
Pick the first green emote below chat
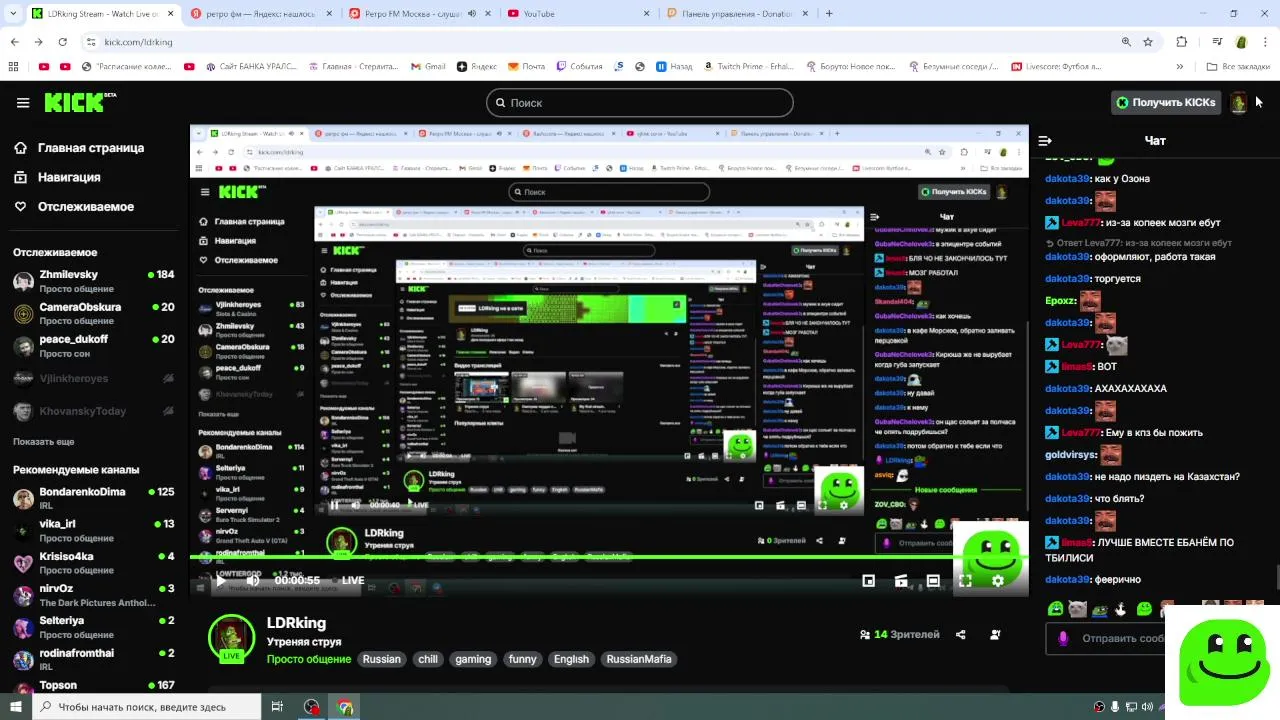click(1055, 608)
